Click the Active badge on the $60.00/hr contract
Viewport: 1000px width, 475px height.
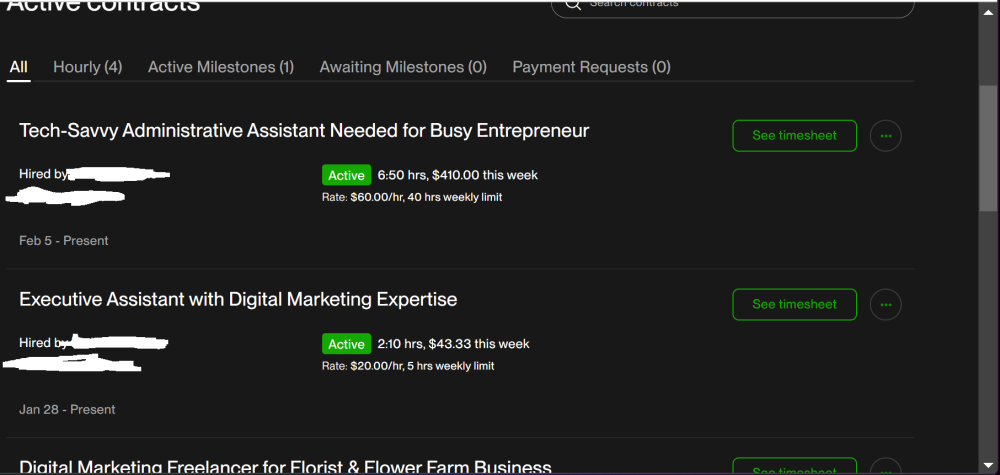pos(346,175)
